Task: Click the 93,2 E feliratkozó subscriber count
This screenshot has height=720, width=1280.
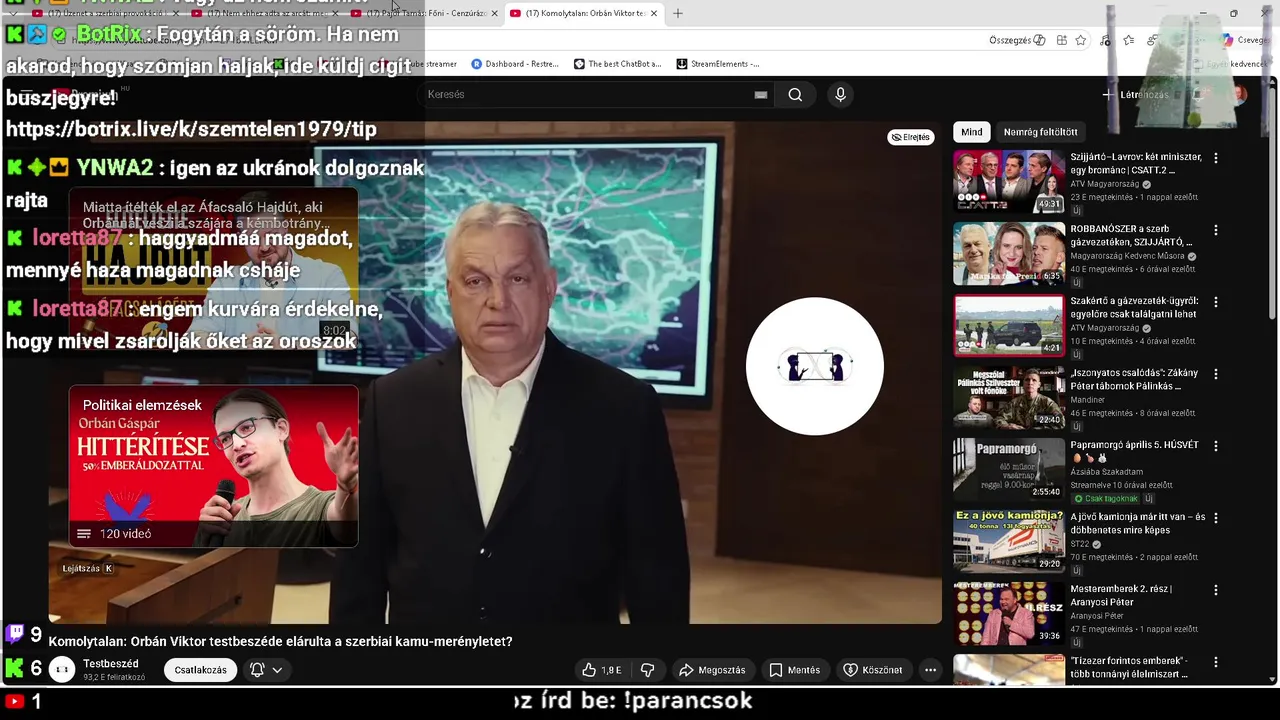Action: tap(114, 678)
